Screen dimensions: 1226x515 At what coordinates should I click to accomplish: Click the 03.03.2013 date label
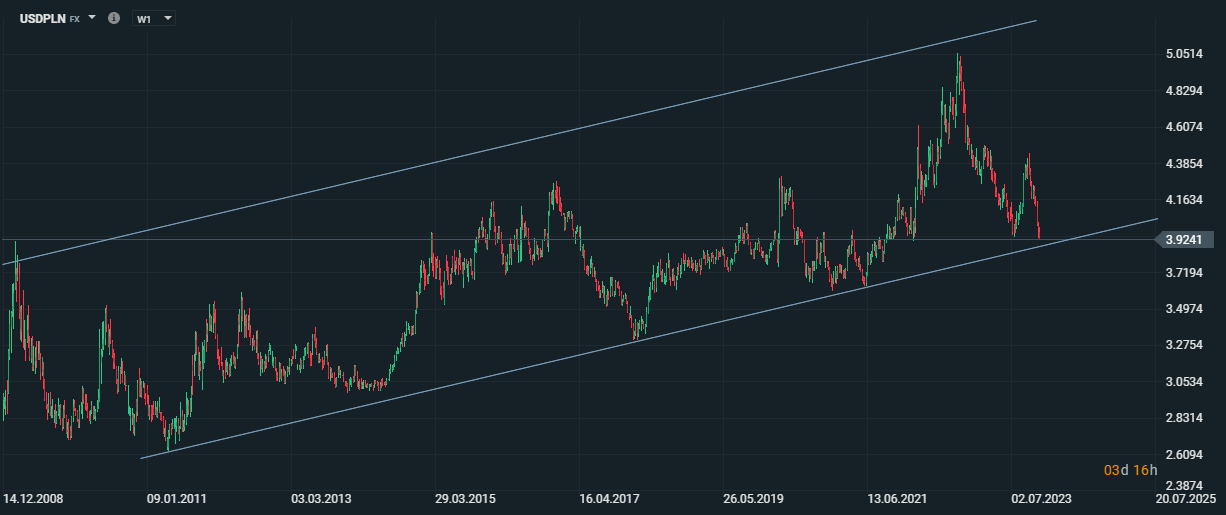tap(322, 497)
